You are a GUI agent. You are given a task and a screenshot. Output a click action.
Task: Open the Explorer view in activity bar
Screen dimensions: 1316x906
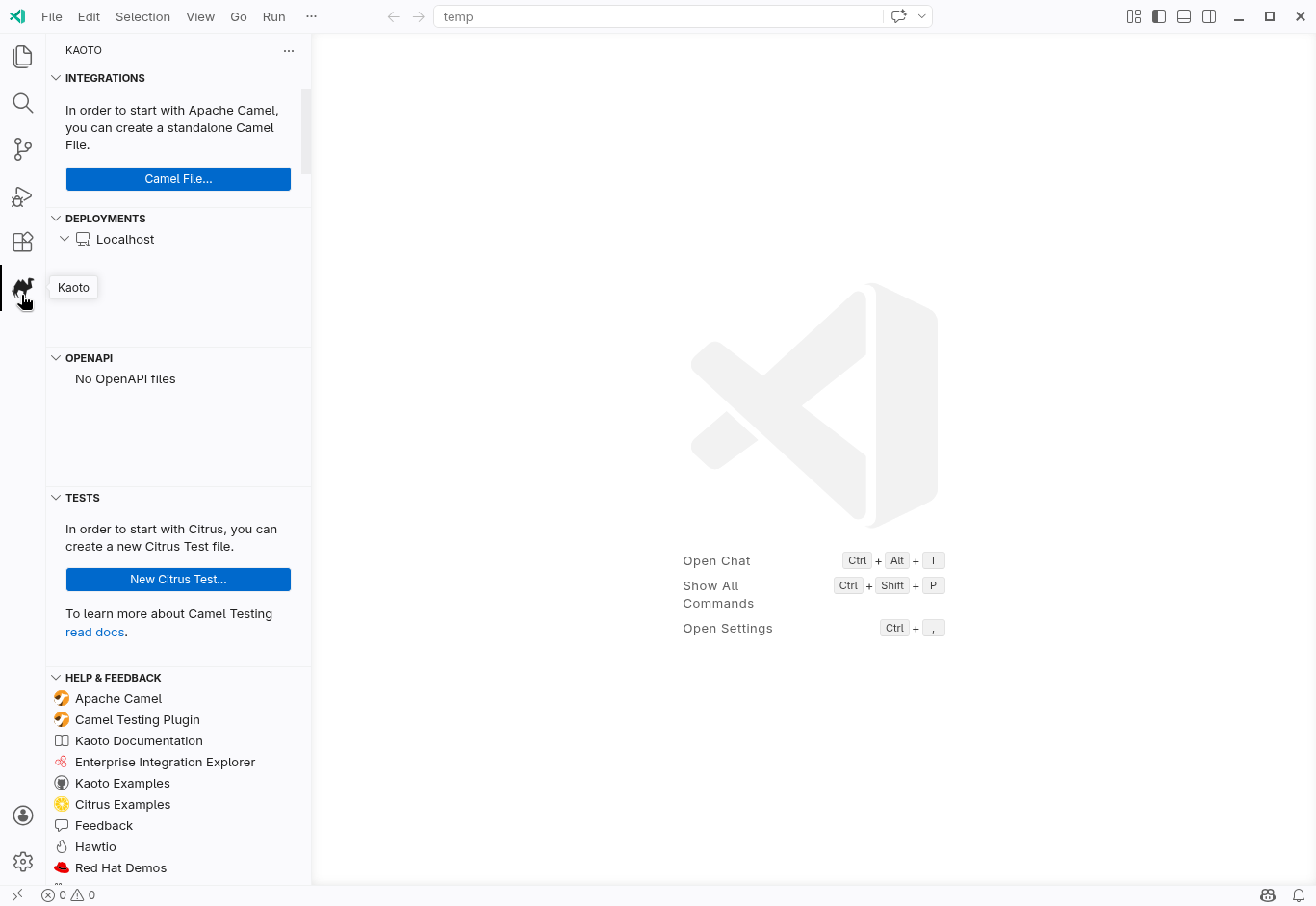pos(23,57)
